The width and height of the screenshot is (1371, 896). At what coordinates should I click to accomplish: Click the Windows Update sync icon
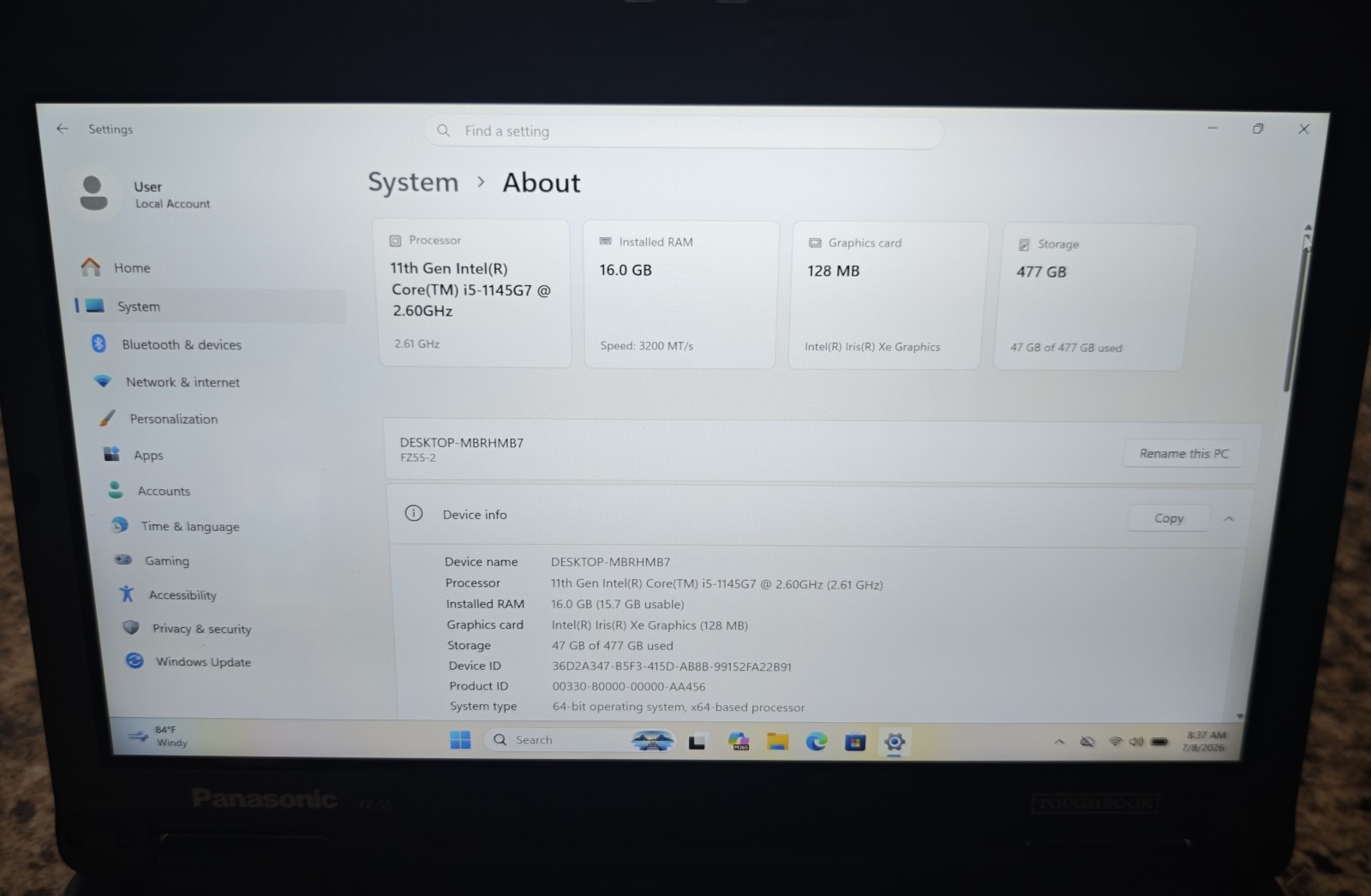[135, 660]
